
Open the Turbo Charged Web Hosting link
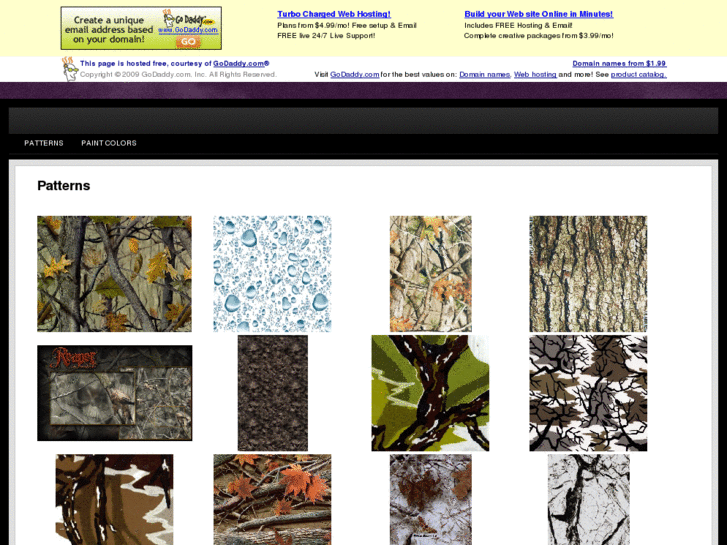tap(334, 14)
